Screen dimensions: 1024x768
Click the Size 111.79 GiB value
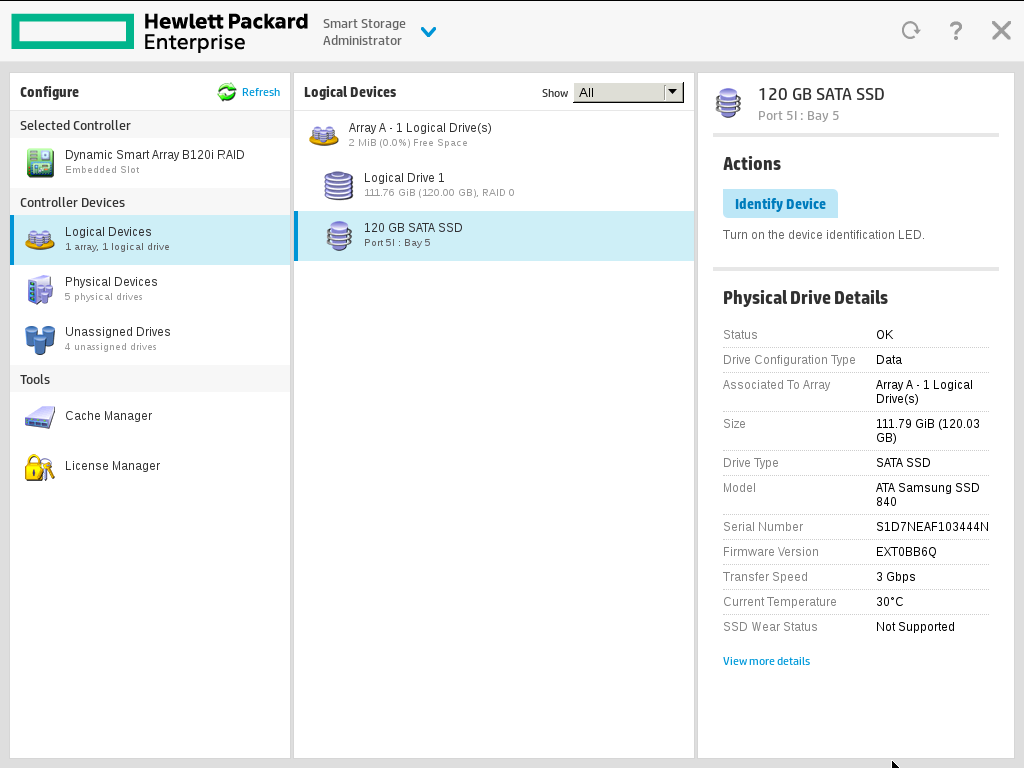coord(927,430)
